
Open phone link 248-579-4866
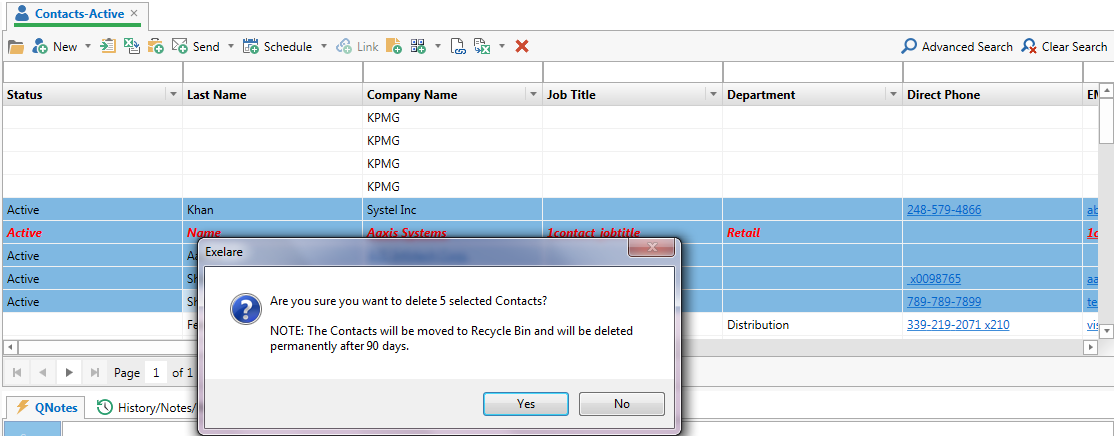coord(944,210)
